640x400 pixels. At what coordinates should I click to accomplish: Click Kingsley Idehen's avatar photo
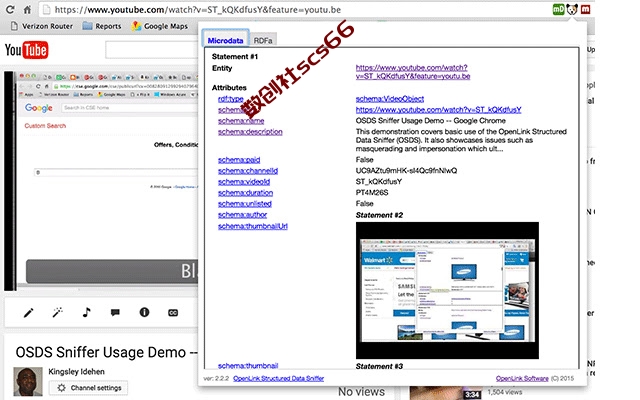click(28, 381)
